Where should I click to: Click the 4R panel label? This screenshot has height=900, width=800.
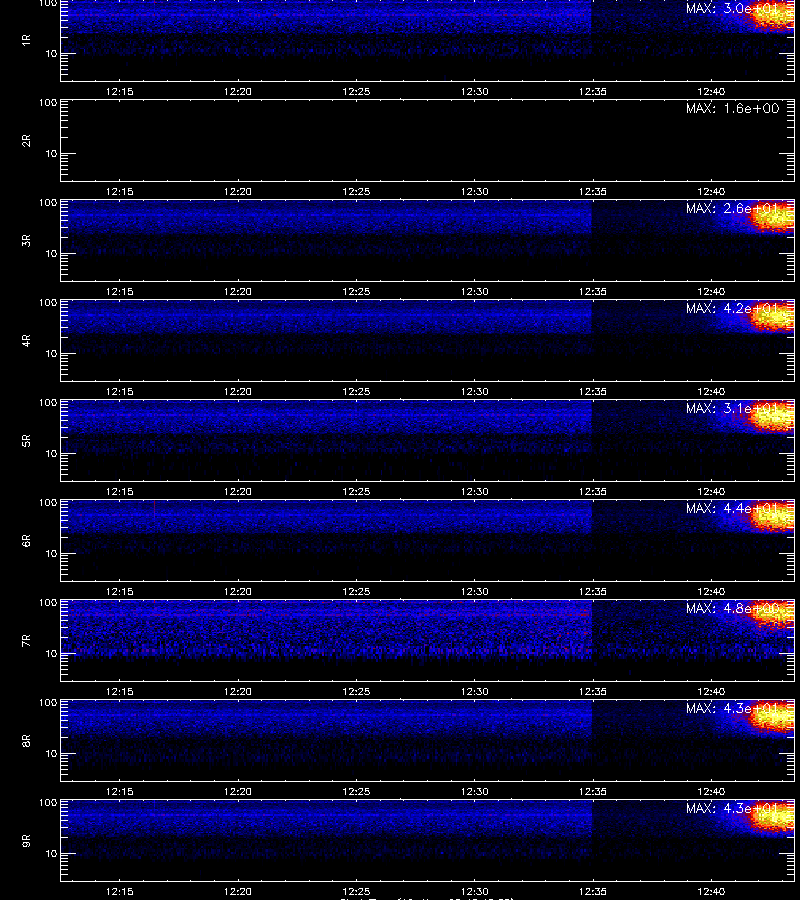point(26,340)
